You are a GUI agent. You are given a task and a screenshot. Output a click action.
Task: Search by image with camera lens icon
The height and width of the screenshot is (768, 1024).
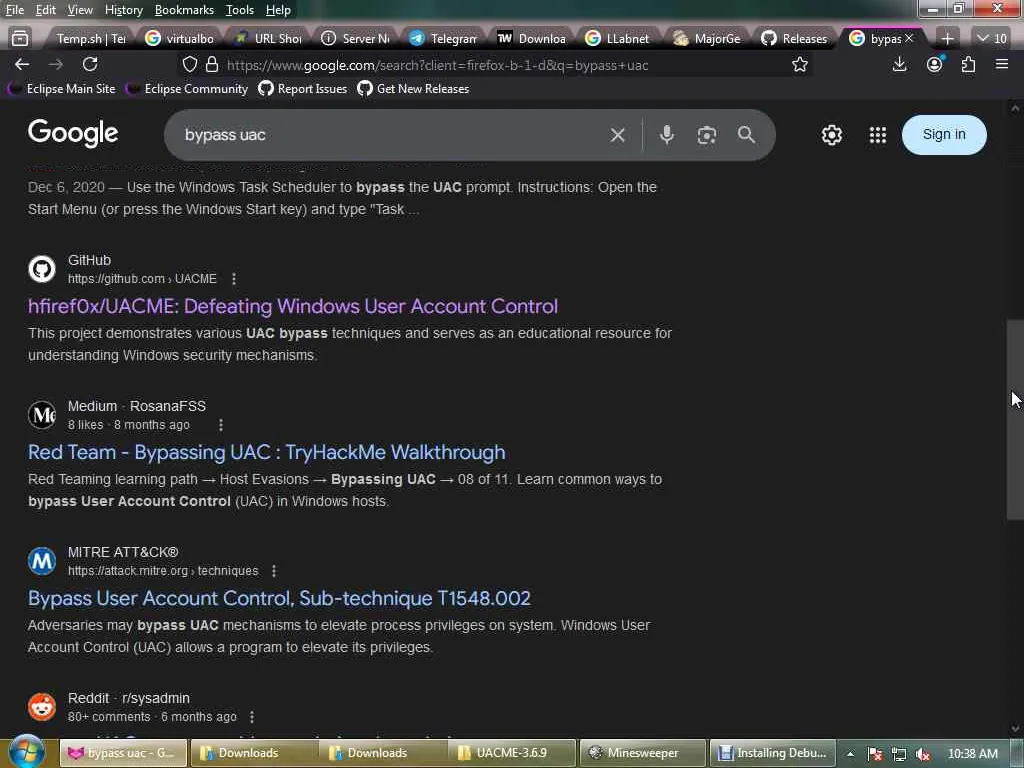coord(707,135)
